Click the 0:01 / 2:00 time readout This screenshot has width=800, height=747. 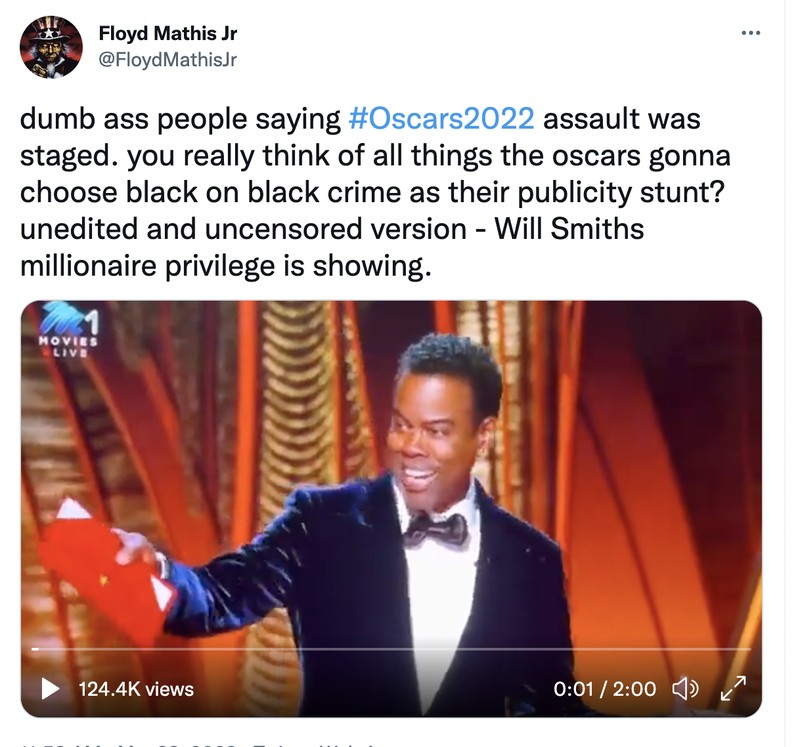[604, 688]
